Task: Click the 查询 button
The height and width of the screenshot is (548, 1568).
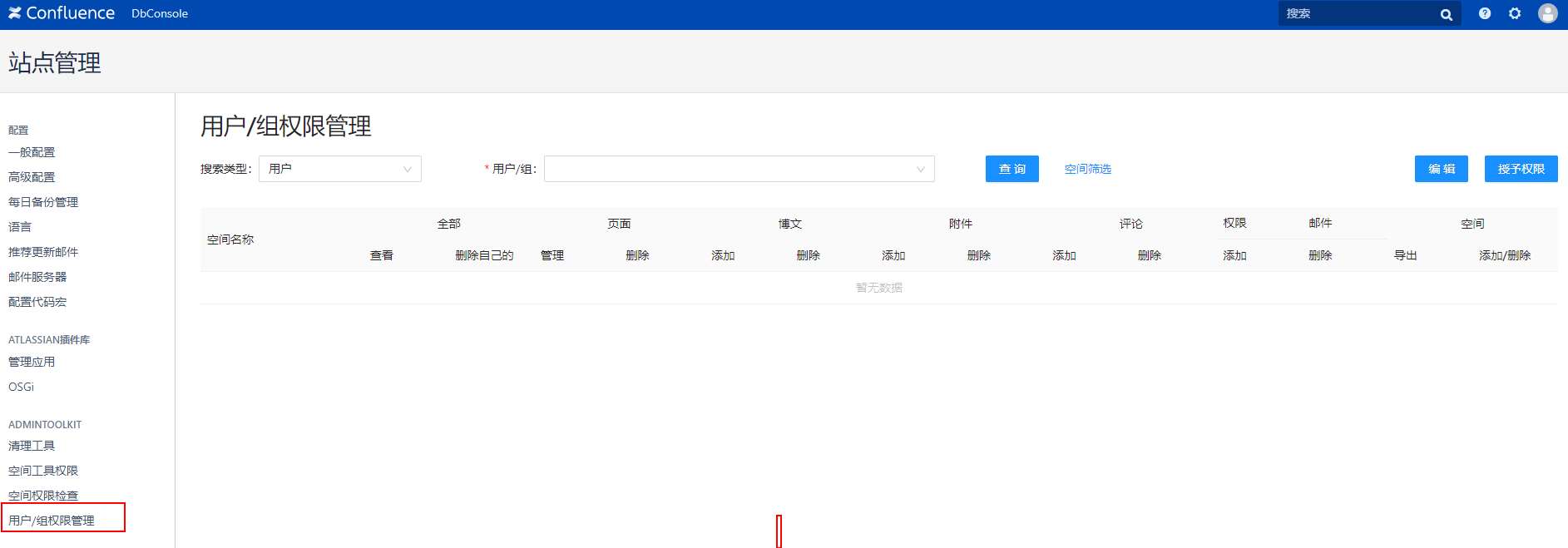Action: click(1012, 169)
